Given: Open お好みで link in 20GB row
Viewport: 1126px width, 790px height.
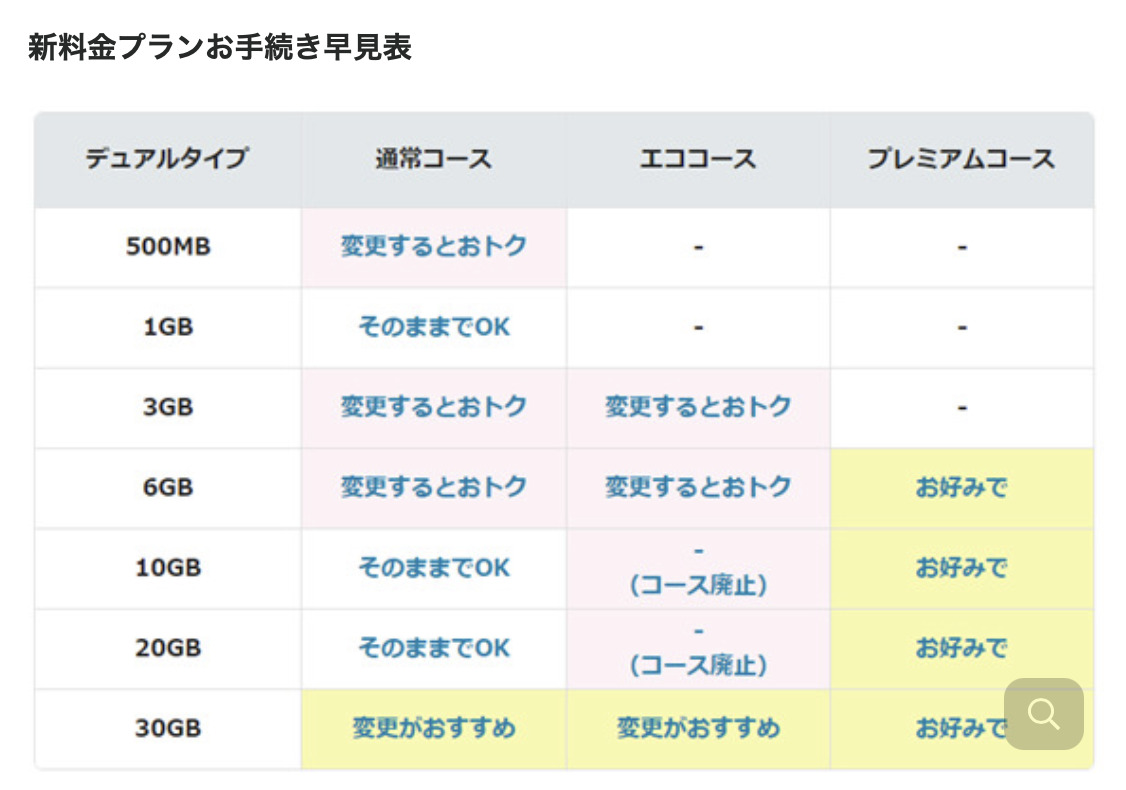Looking at the screenshot, I should [960, 647].
